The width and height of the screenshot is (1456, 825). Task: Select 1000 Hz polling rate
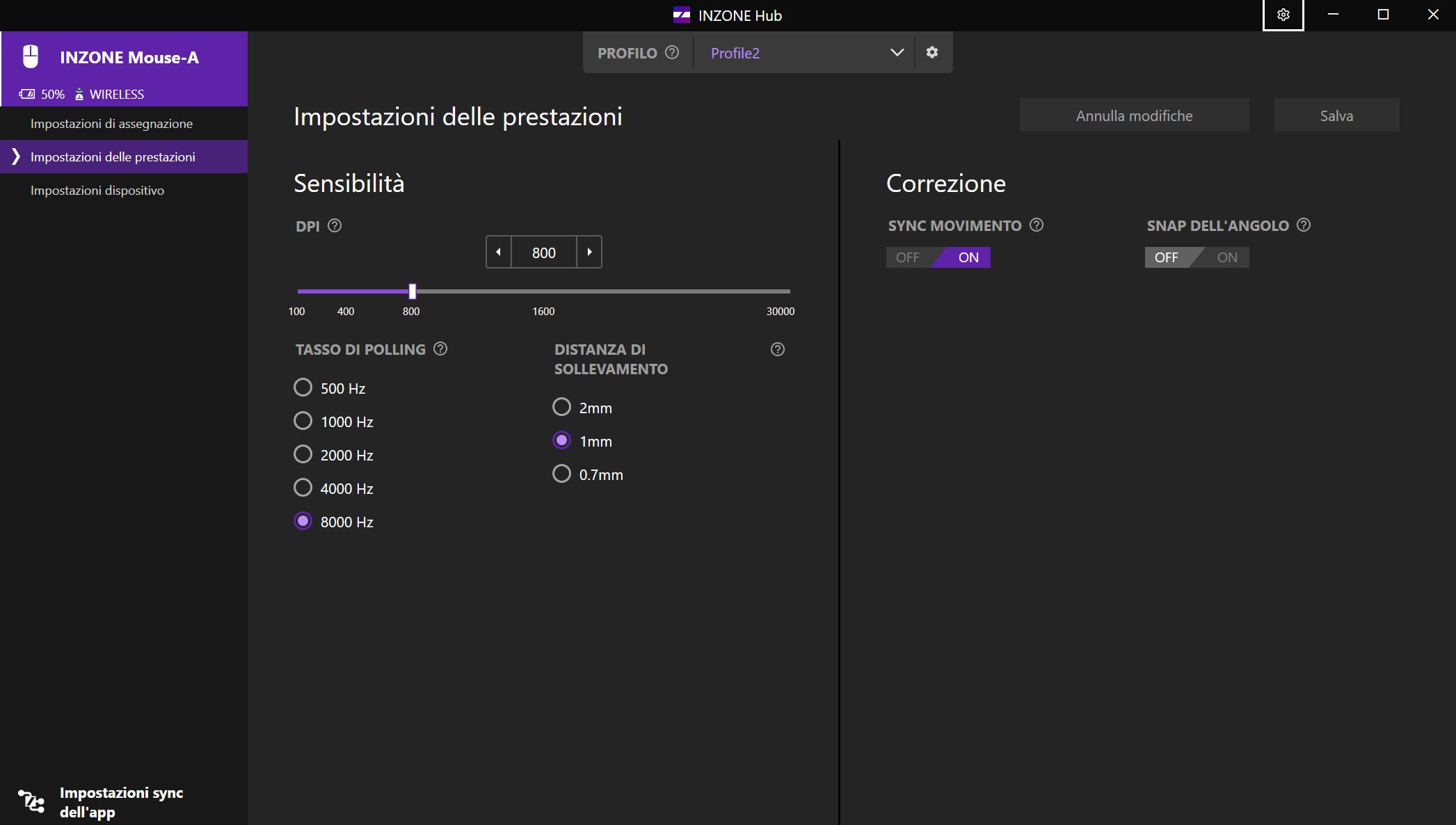pos(303,421)
